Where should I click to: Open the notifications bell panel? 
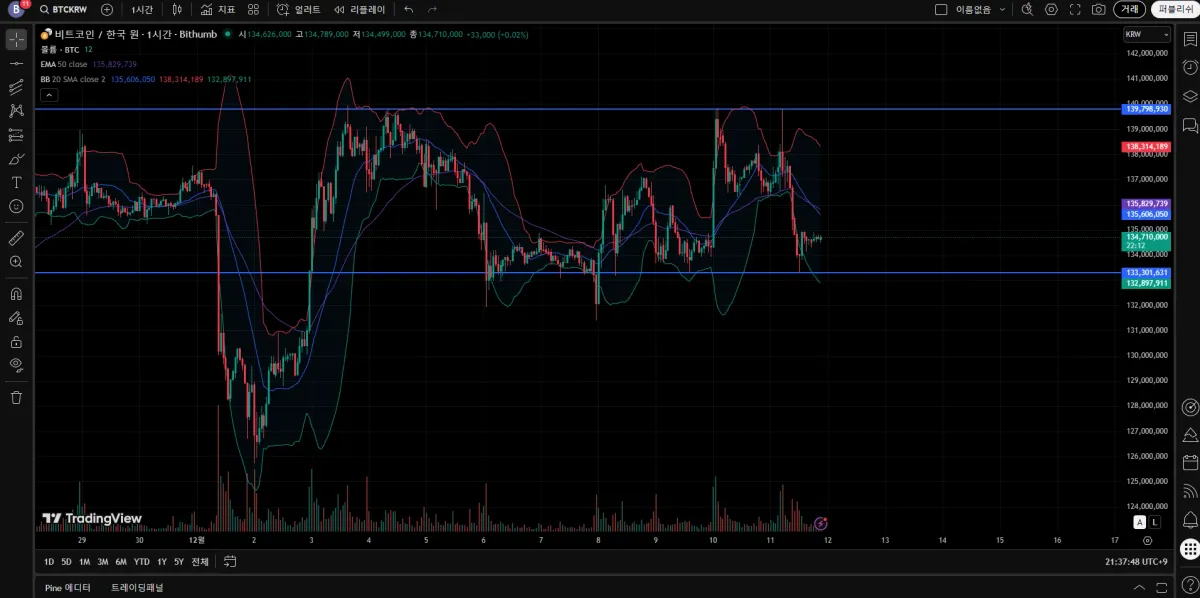[1189, 519]
